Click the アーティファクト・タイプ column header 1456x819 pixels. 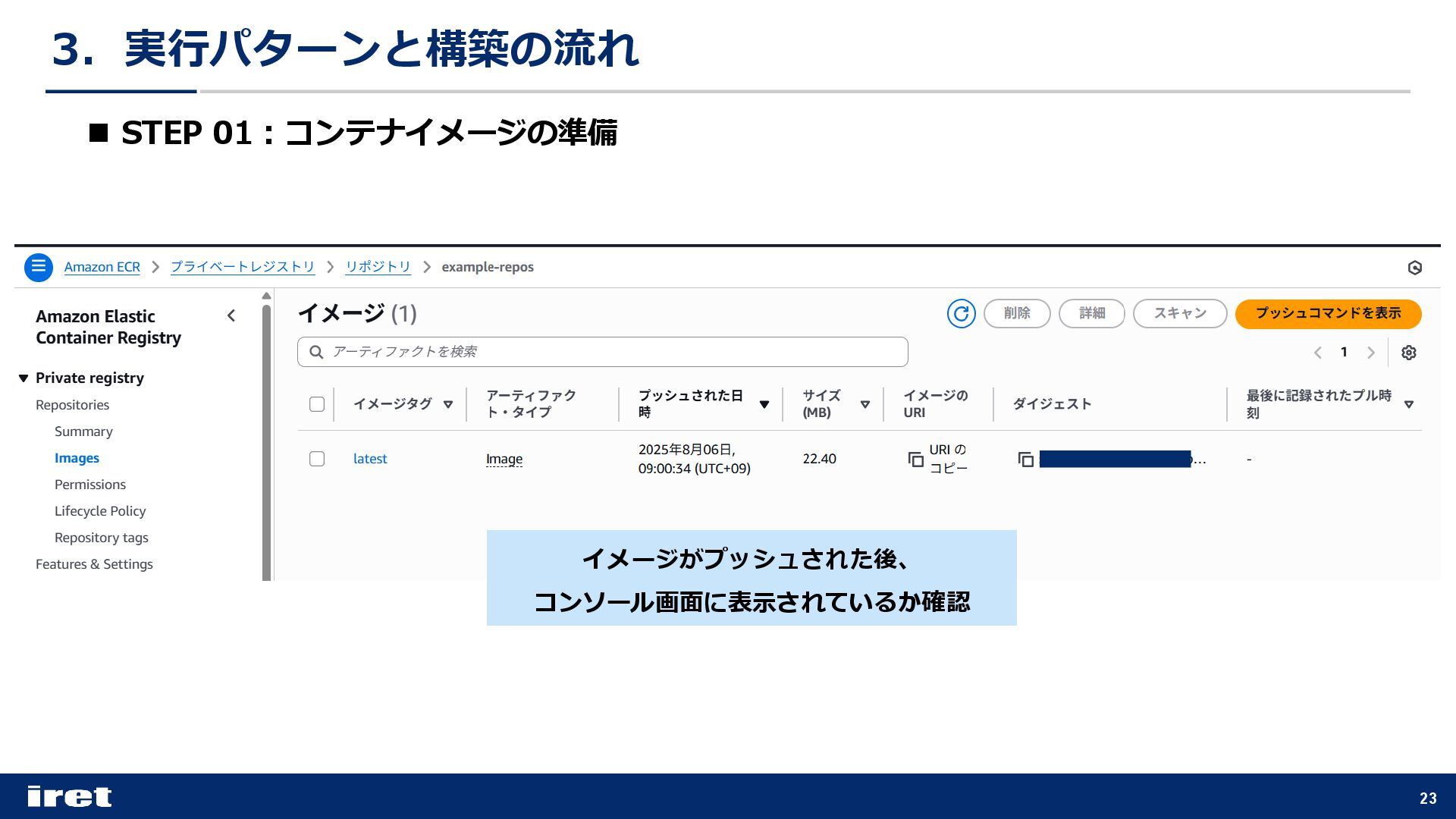531,404
